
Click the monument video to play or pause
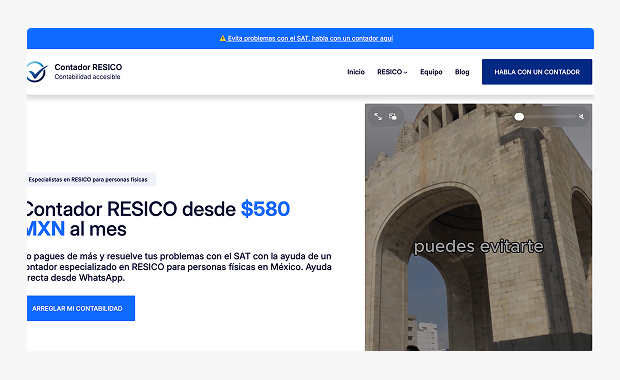pos(478,227)
